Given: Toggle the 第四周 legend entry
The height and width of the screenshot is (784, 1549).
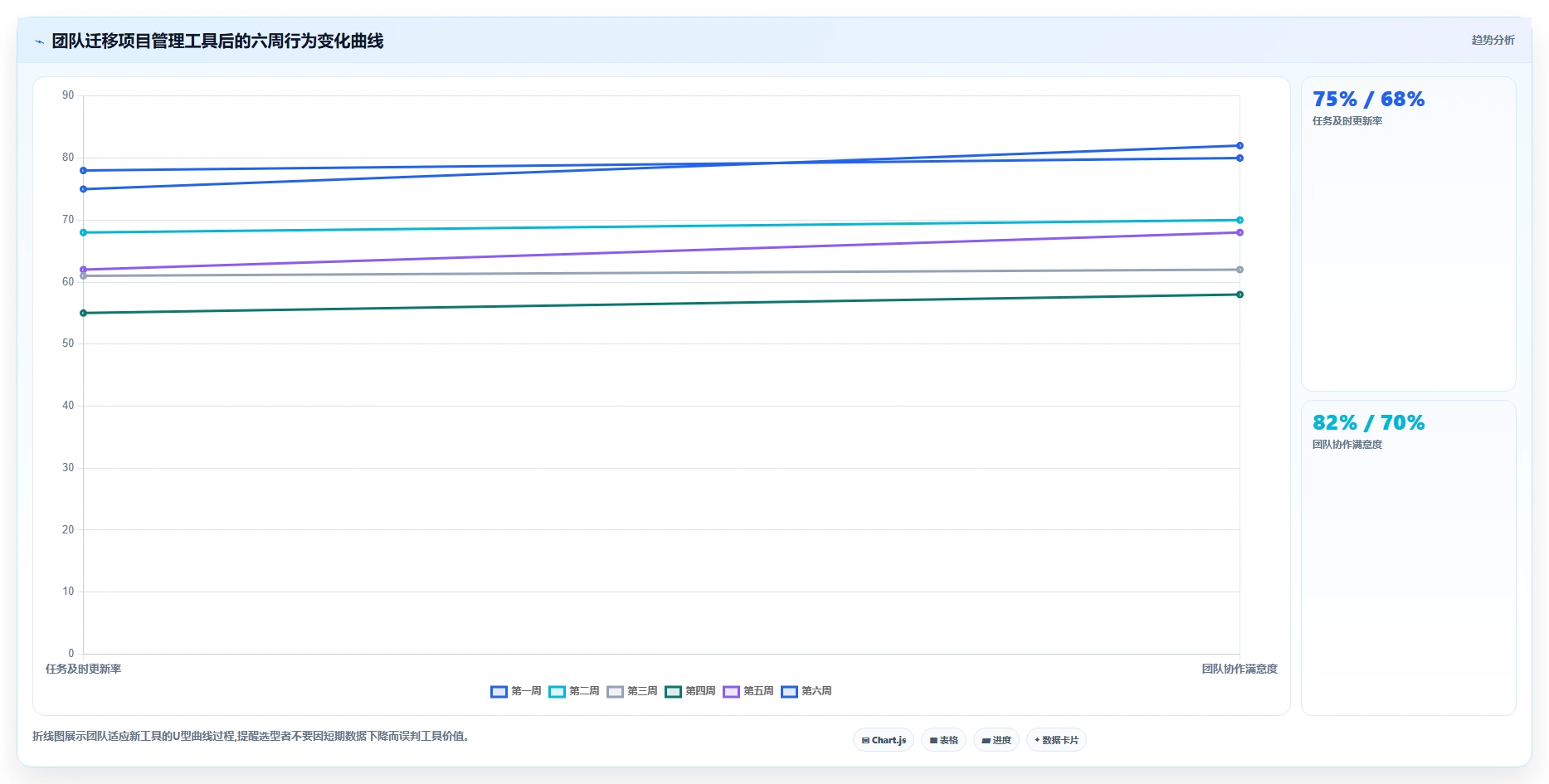Looking at the screenshot, I should point(690,691).
